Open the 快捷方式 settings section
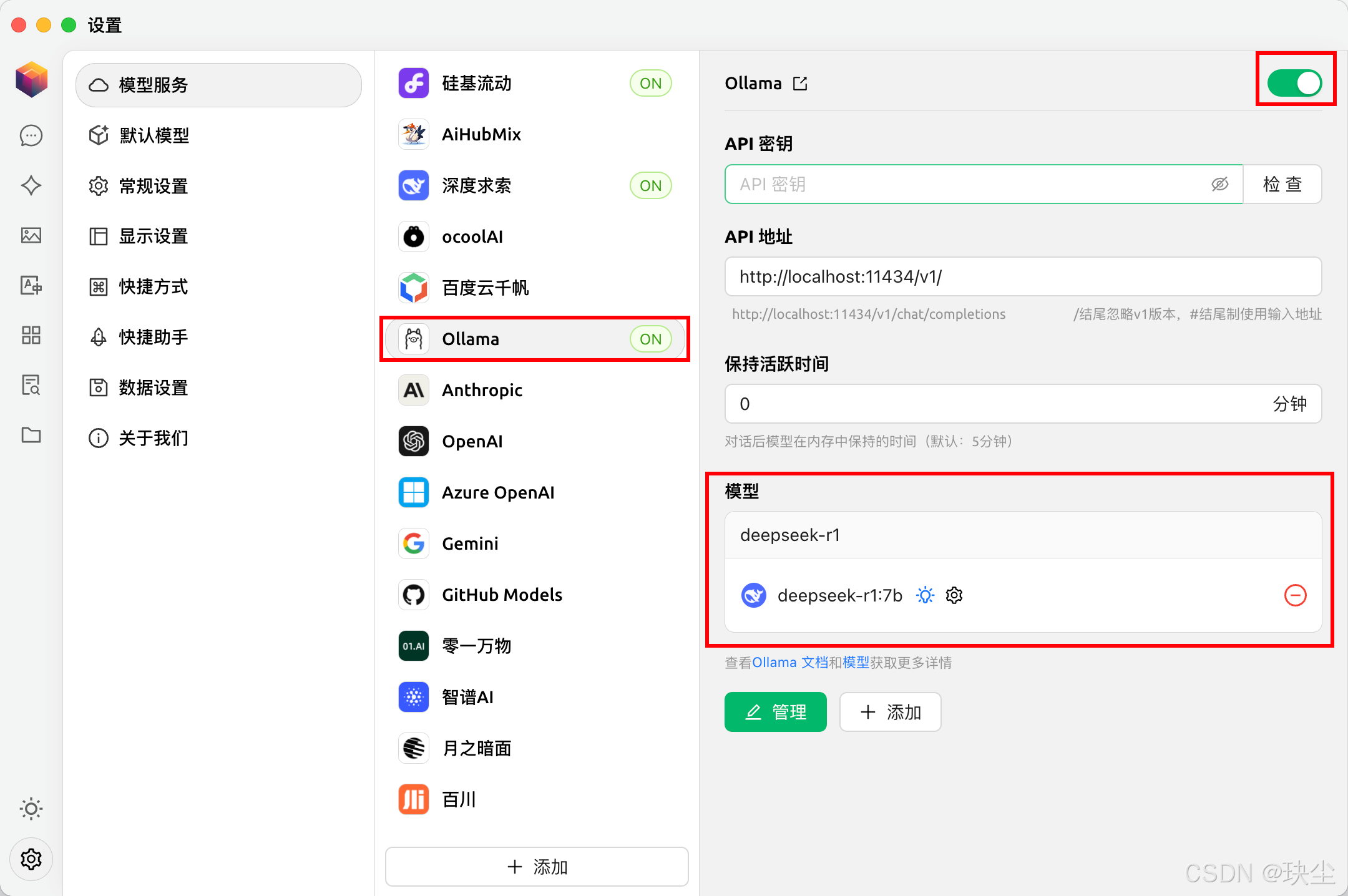The height and width of the screenshot is (896, 1348). click(x=154, y=286)
